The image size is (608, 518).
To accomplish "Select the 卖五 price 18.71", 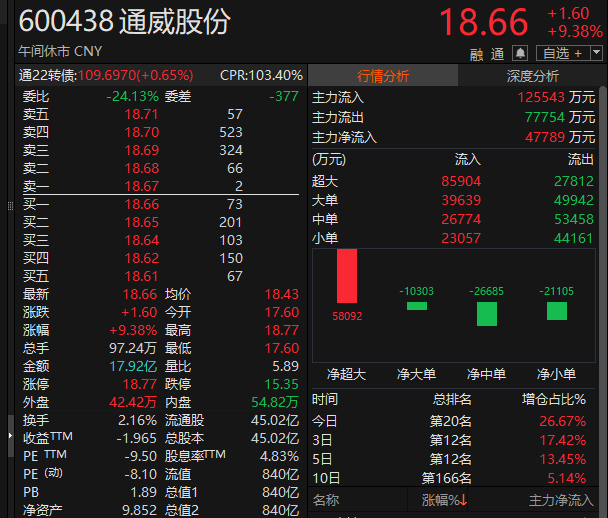I will (x=142, y=114).
